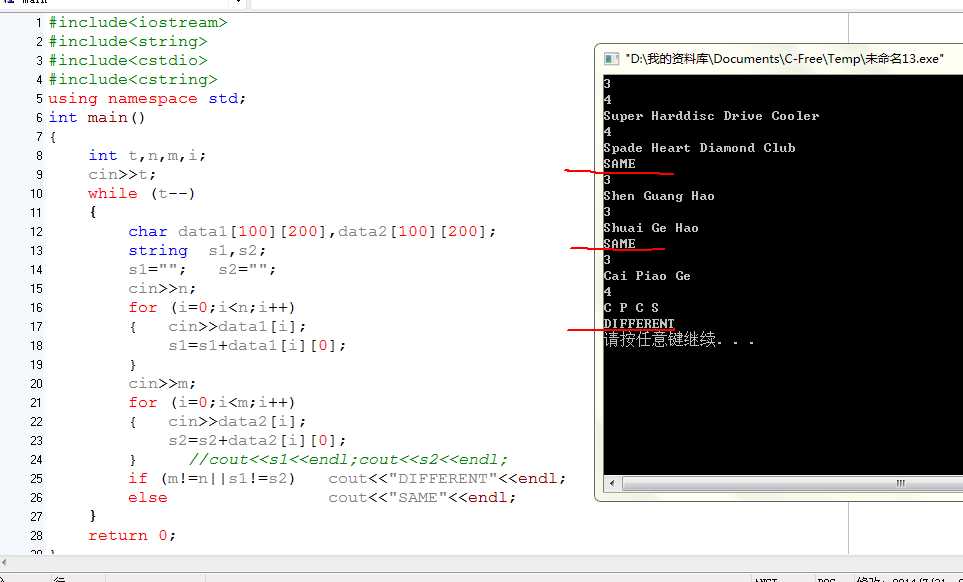The width and height of the screenshot is (963, 582).
Task: Click the 'for (i=0;i<m;i++)' line
Action: coord(212,403)
